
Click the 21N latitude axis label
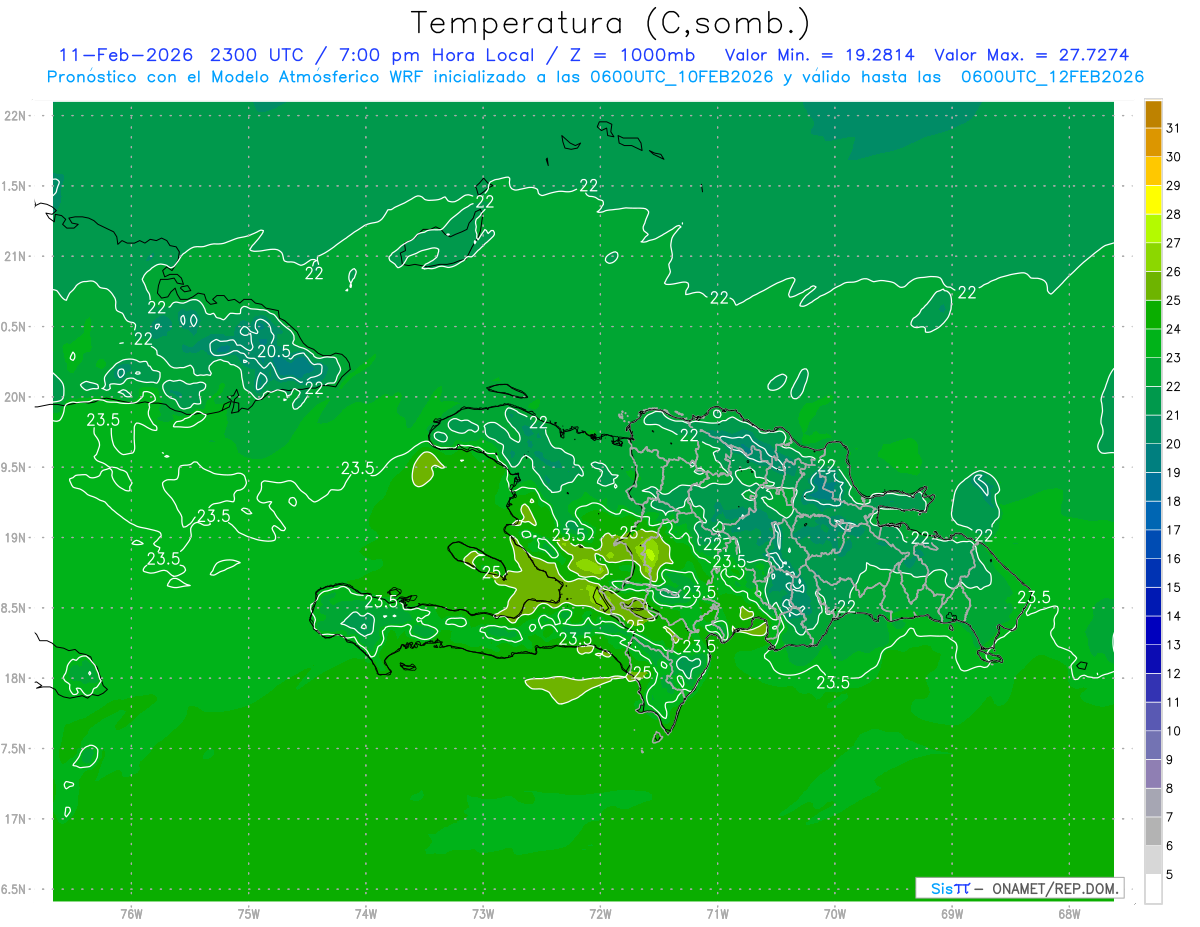pos(16,256)
